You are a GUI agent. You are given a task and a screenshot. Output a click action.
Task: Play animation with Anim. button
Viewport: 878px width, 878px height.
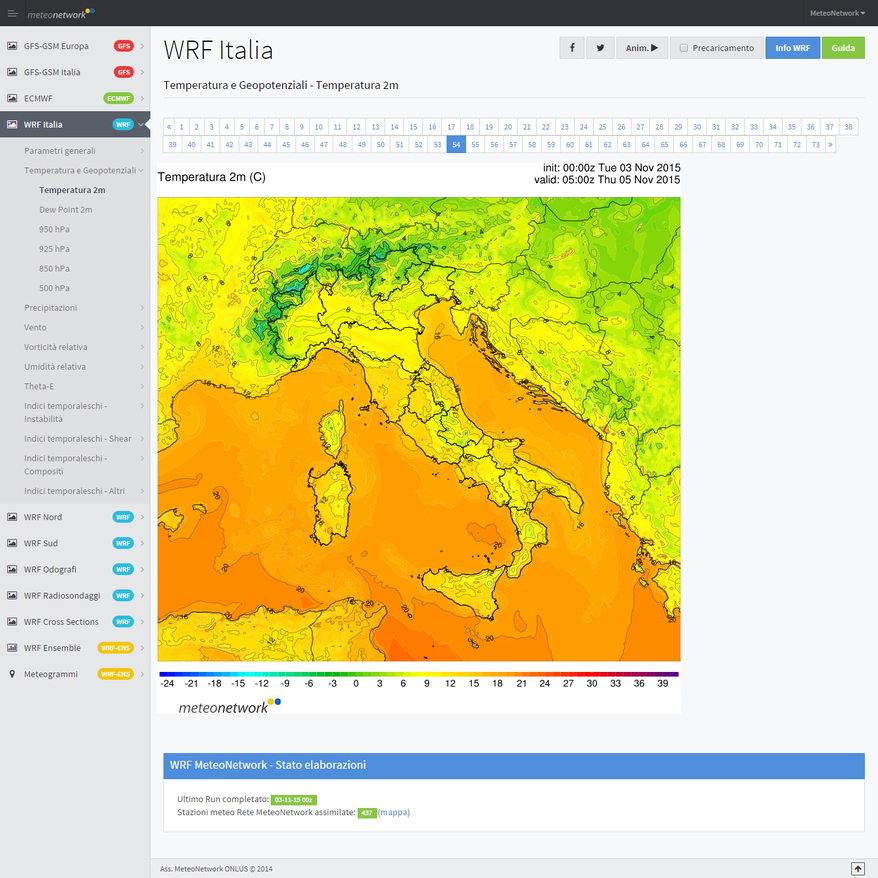pos(642,48)
